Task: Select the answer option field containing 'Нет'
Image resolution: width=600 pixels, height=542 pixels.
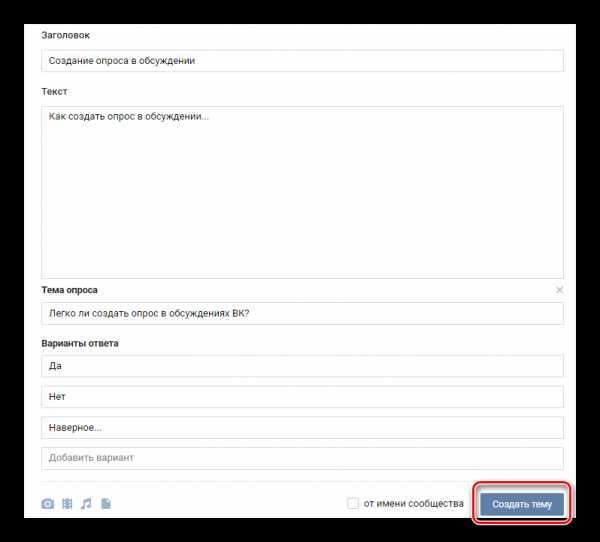Action: [302, 397]
